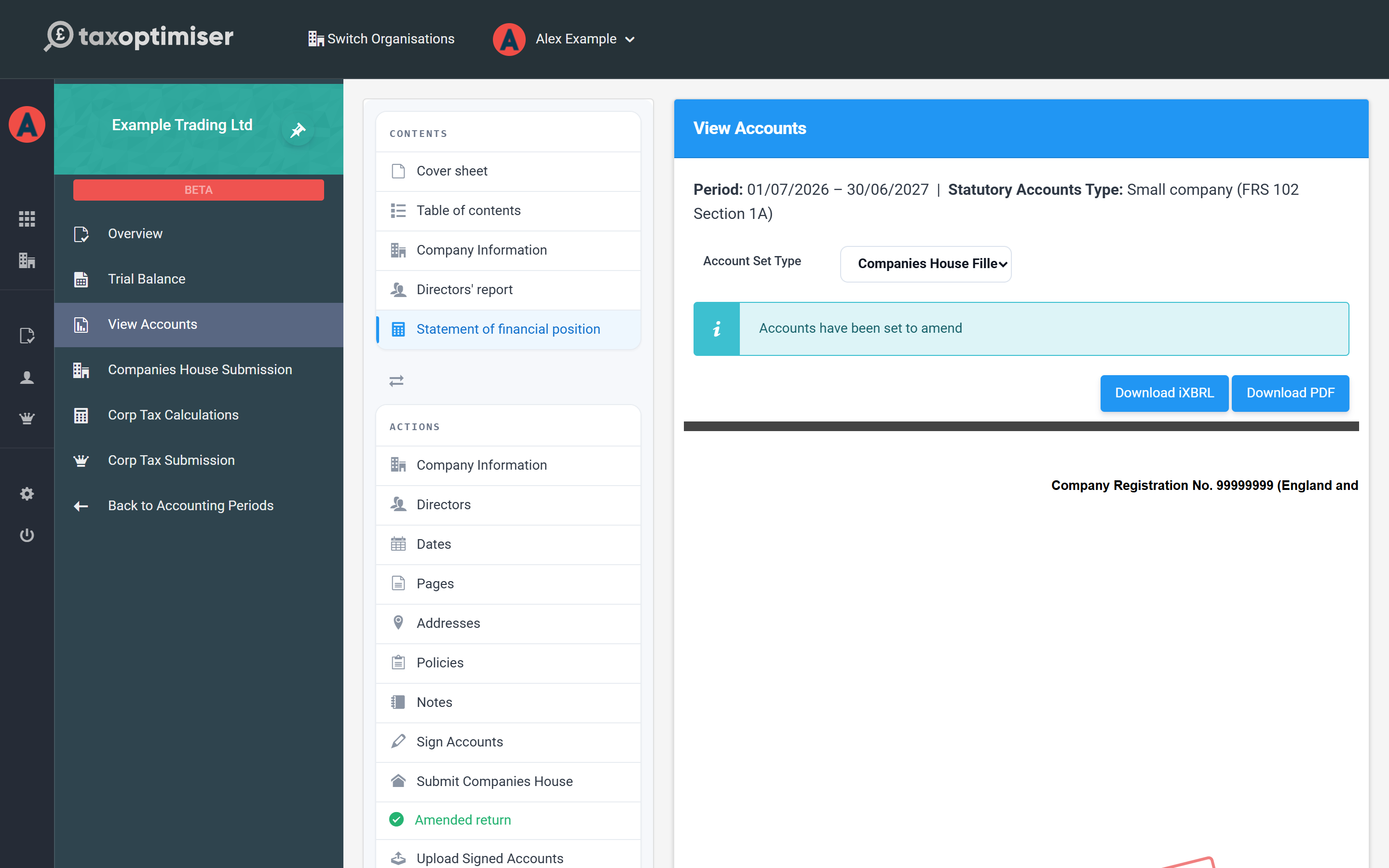Click the swap arrows icon below Contents
1389x868 pixels.
tap(396, 380)
